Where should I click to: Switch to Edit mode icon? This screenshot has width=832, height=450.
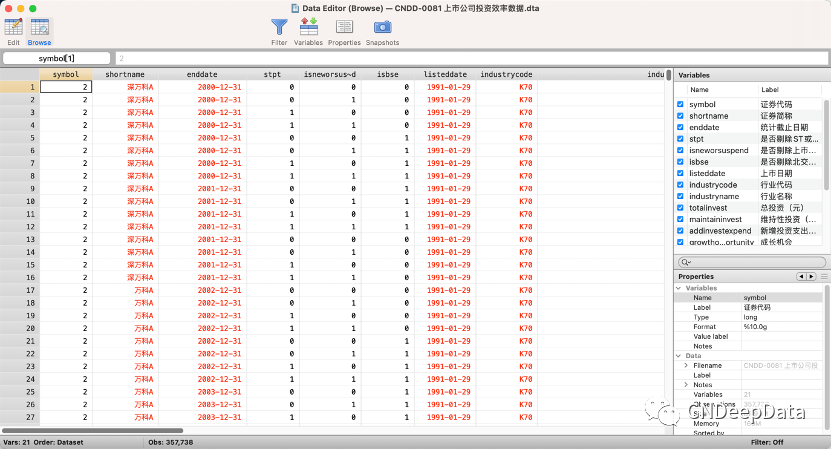click(x=13, y=27)
